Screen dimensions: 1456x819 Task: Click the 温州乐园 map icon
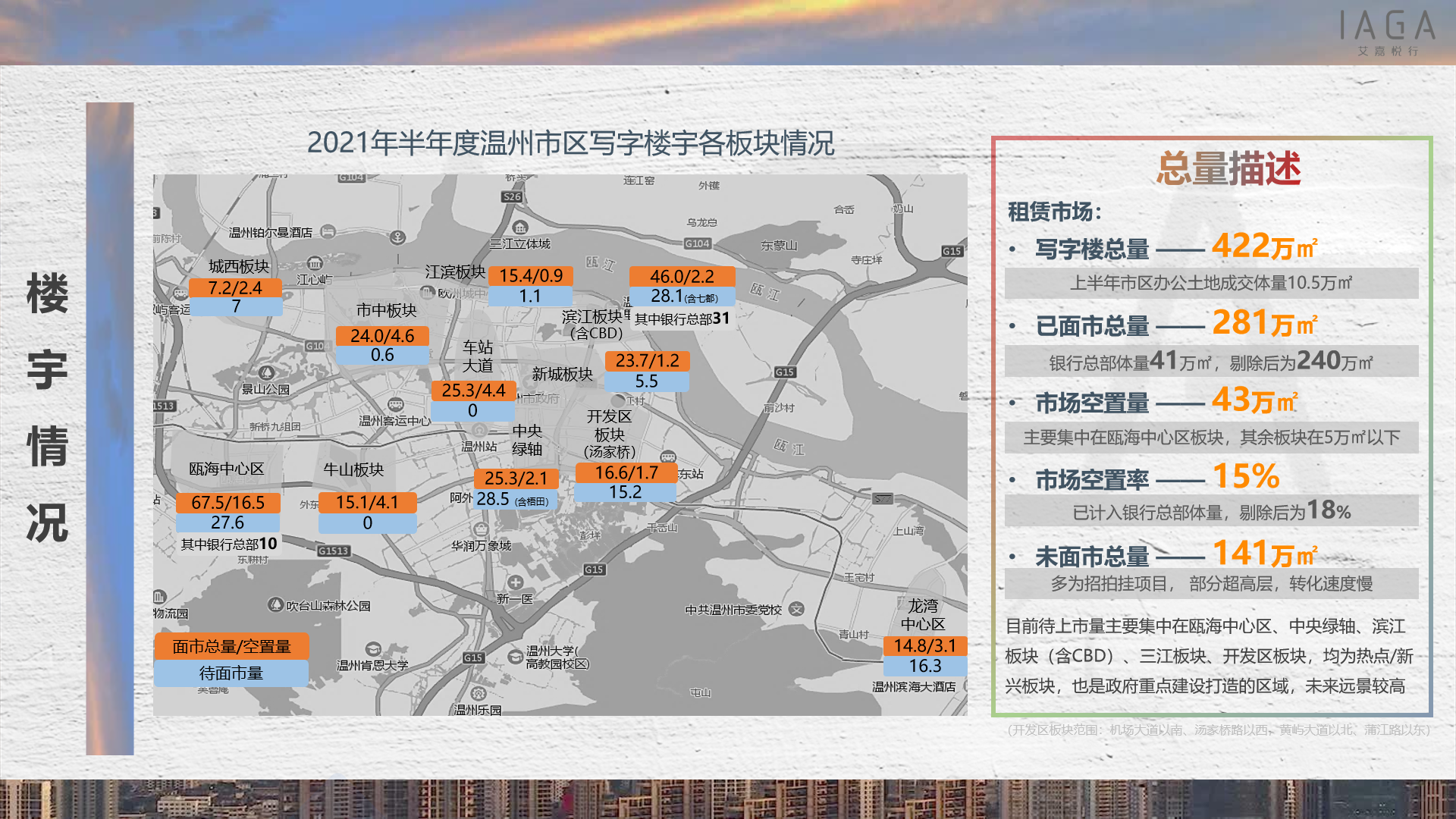[478, 693]
